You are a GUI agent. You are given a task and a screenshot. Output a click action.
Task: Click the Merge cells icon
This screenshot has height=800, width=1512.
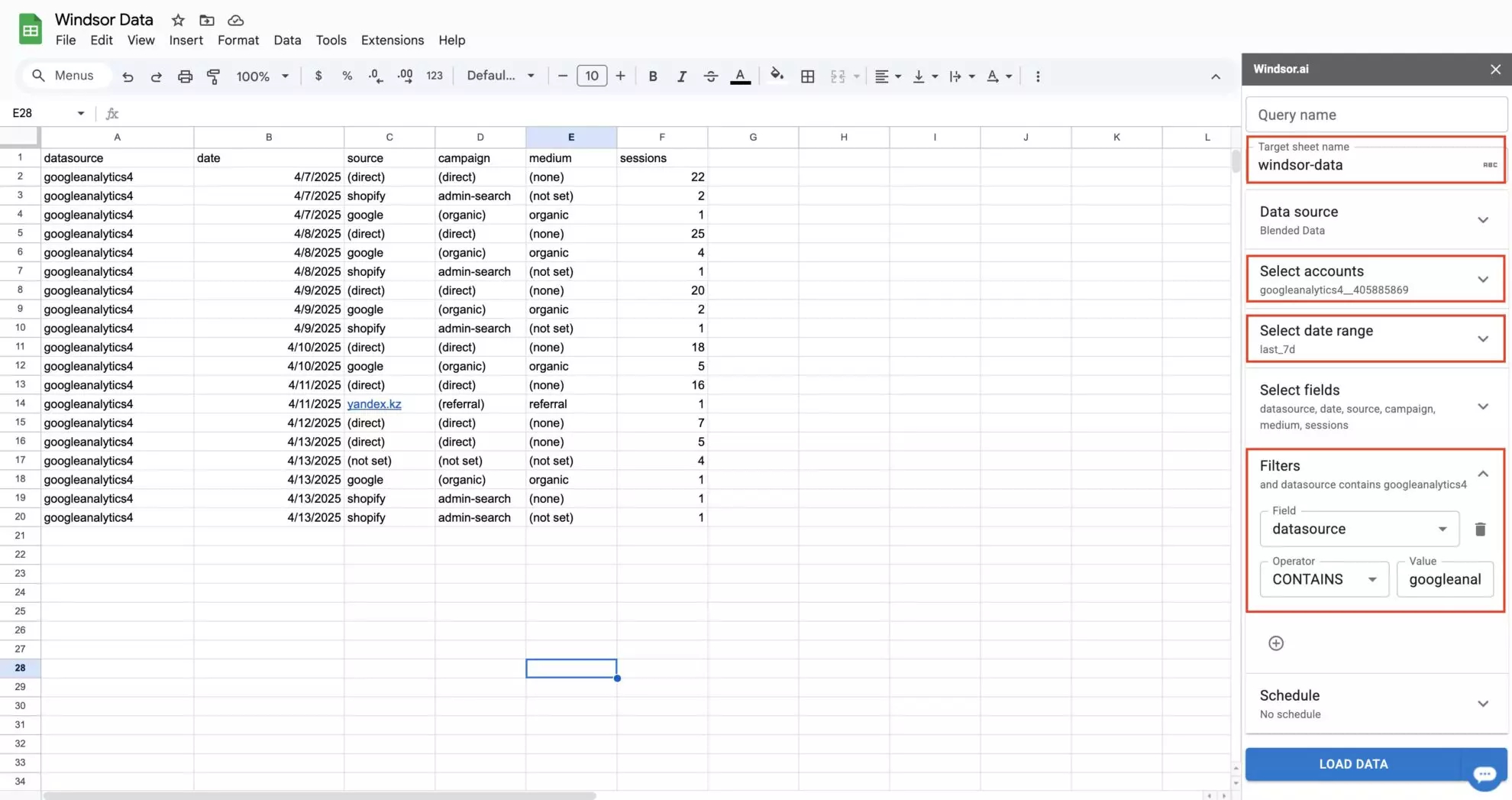tap(838, 76)
